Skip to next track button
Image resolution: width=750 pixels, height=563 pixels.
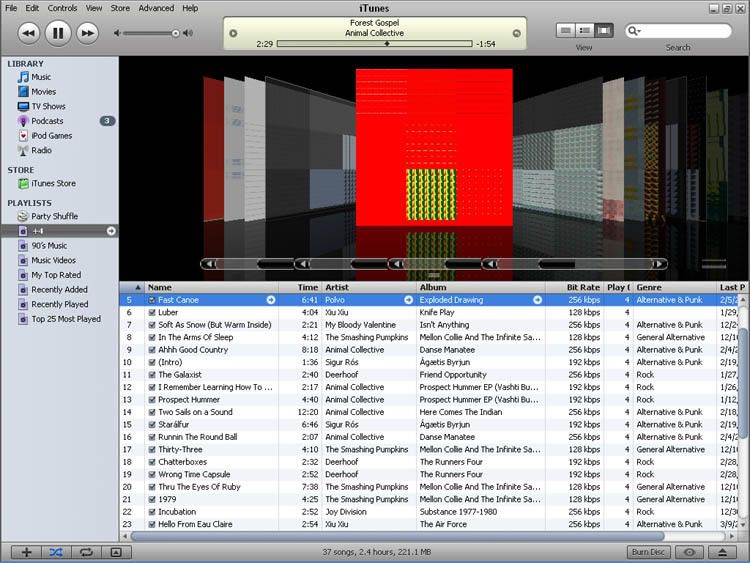click(x=87, y=33)
